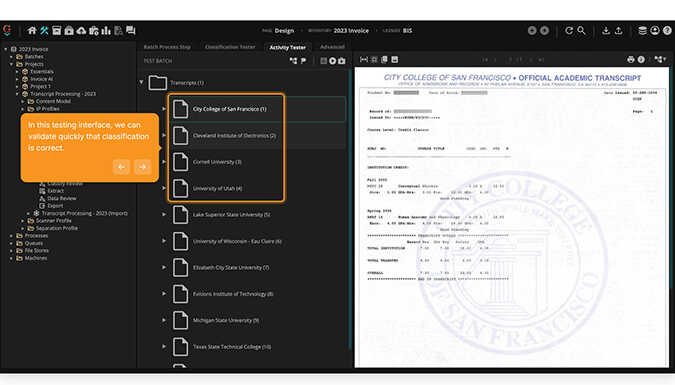Viewport: 675px width, 385px height.
Task: Click the navigate forward round button
Action: point(545,31)
